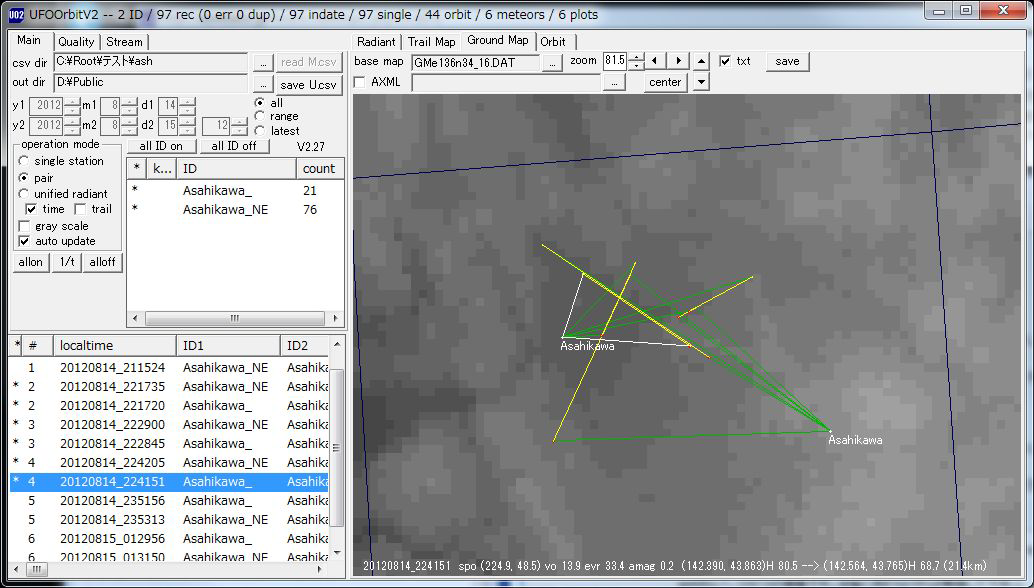The height and width of the screenshot is (588, 1034).
Task: Browse for the base map file
Action: [x=552, y=62]
